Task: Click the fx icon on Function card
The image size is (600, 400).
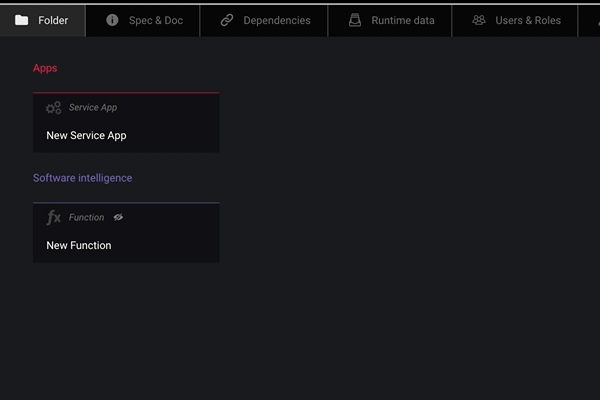Action: click(54, 218)
